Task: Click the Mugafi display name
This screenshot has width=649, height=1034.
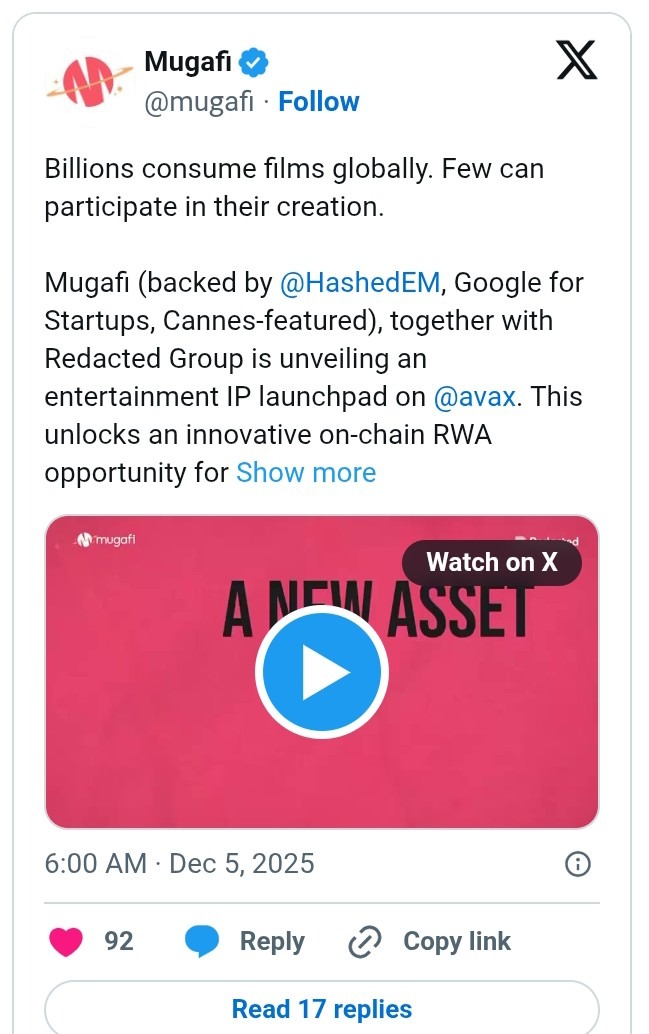Action: (192, 60)
